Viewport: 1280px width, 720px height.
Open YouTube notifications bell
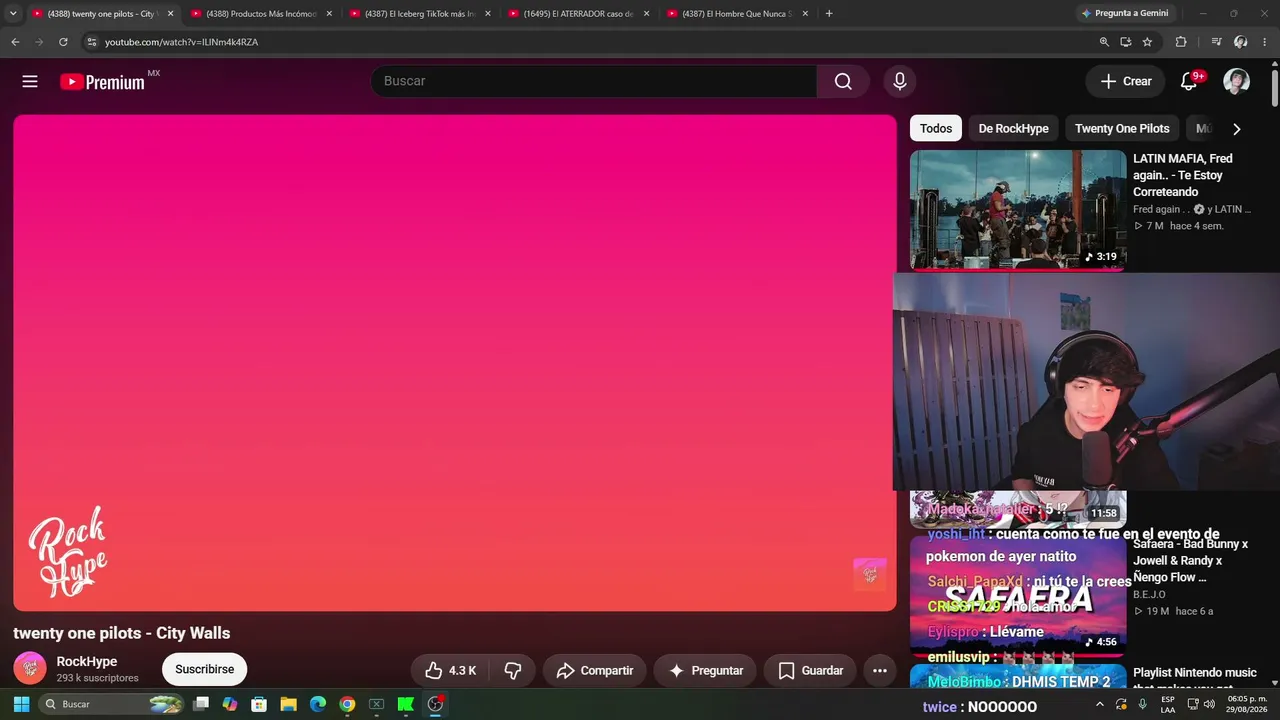click(1189, 82)
